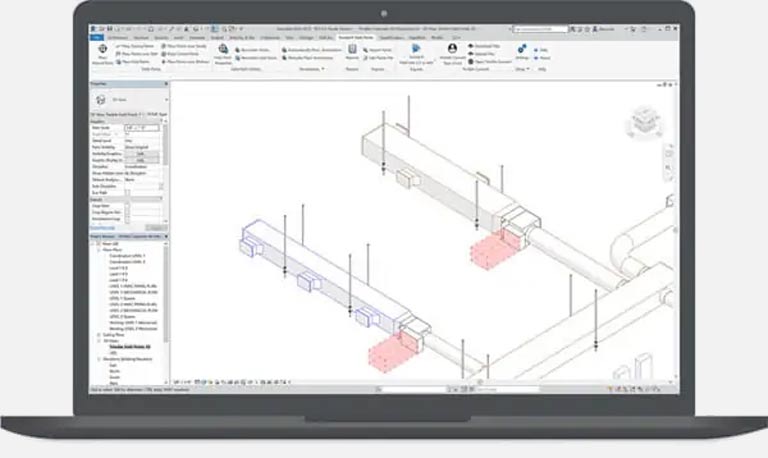
Task: Click the Apply button in Properties
Action: (x=152, y=230)
